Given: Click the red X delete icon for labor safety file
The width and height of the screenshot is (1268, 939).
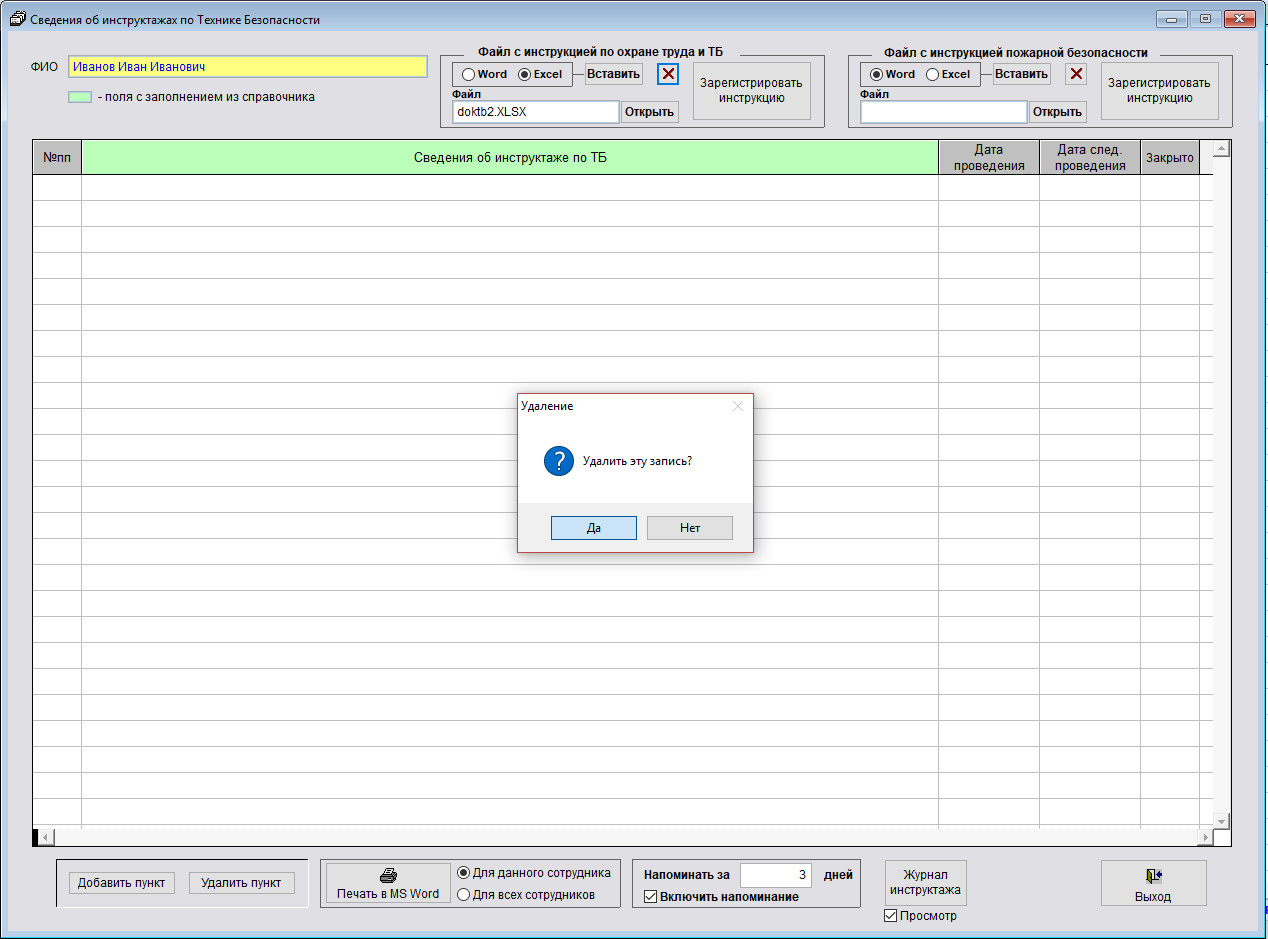Looking at the screenshot, I should pos(668,74).
